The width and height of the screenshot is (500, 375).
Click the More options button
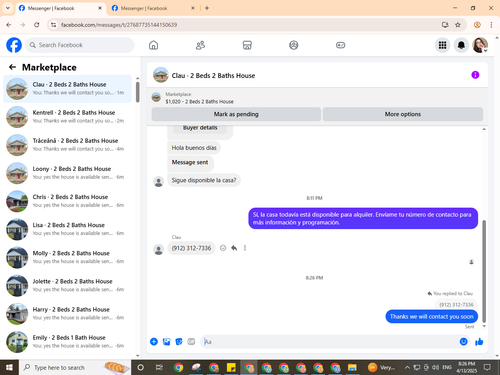click(x=403, y=114)
